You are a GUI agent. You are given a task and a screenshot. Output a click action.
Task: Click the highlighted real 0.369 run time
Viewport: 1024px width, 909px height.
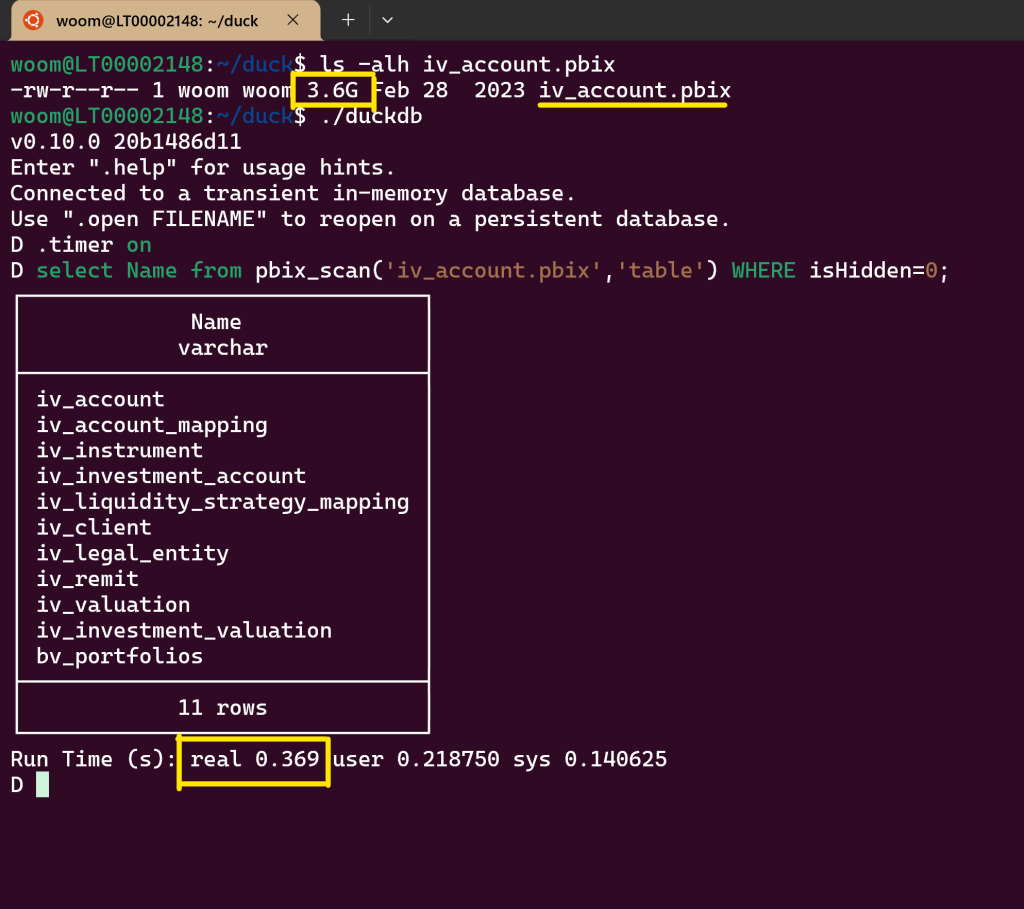click(254, 760)
